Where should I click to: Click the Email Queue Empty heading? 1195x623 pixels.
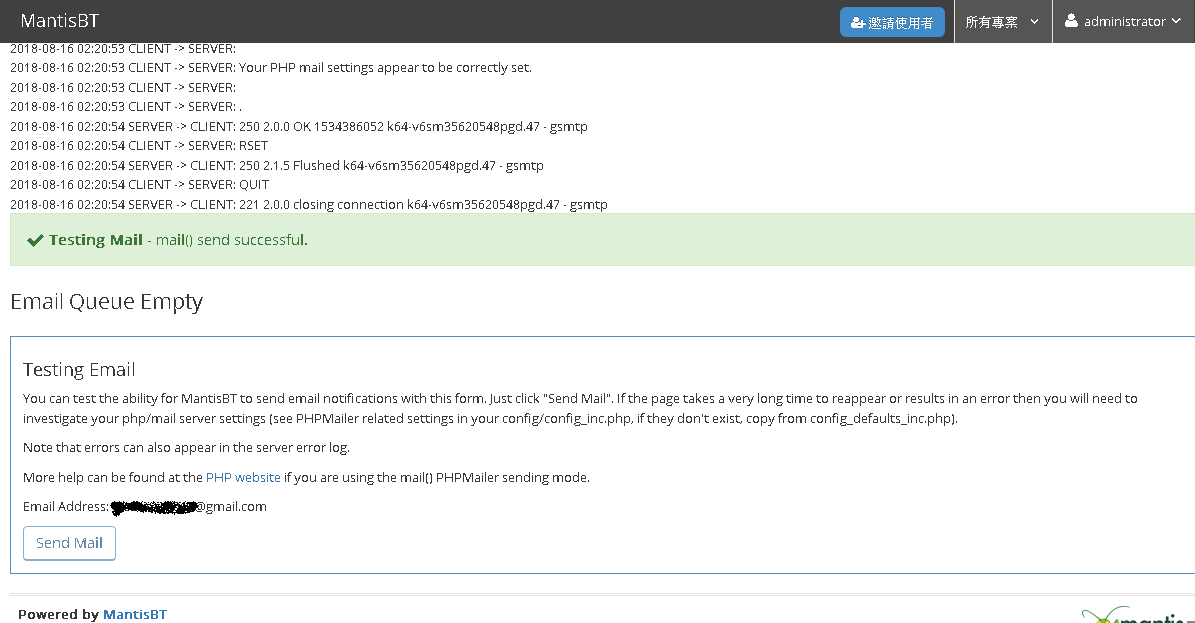pyautogui.click(x=106, y=302)
